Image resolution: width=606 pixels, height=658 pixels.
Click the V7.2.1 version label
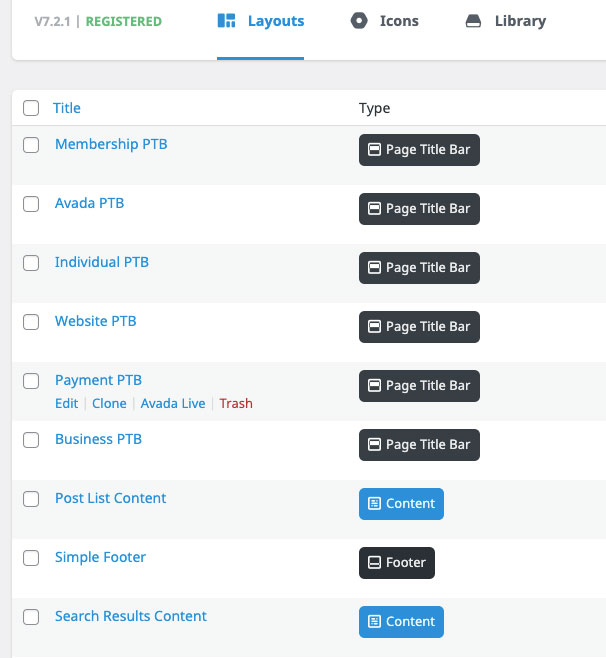(52, 21)
